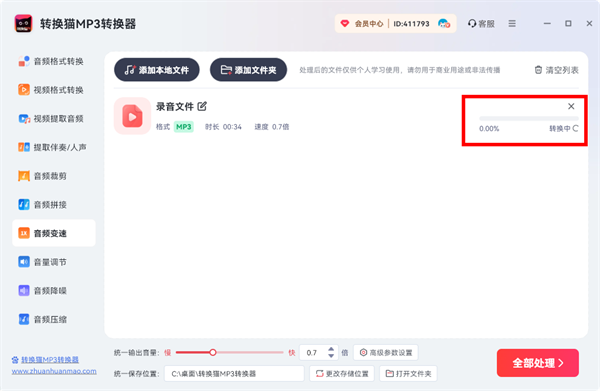600x391 pixels.
Task: Click the spinning 转换中 status icon
Action: [x=575, y=129]
